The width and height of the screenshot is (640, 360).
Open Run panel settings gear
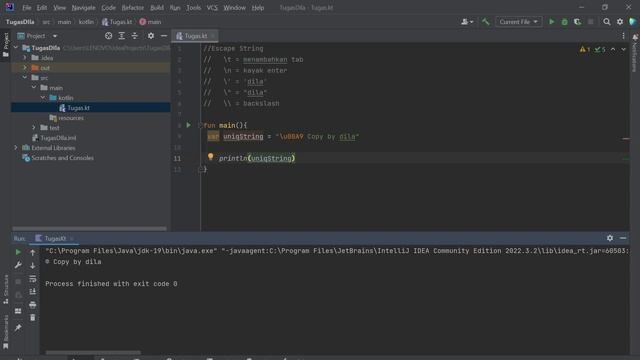pos(610,238)
